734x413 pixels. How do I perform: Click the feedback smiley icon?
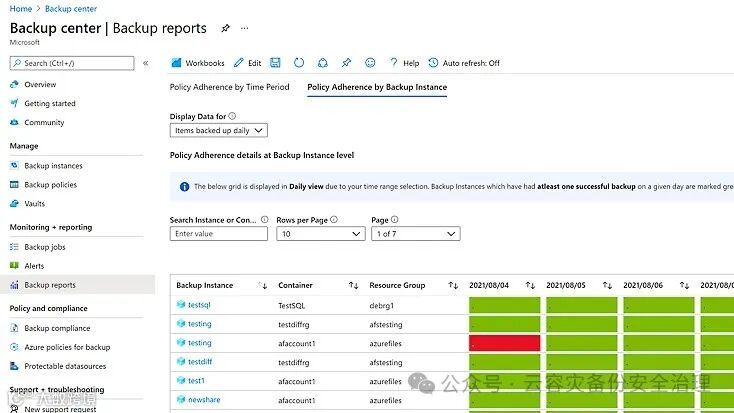pos(370,63)
